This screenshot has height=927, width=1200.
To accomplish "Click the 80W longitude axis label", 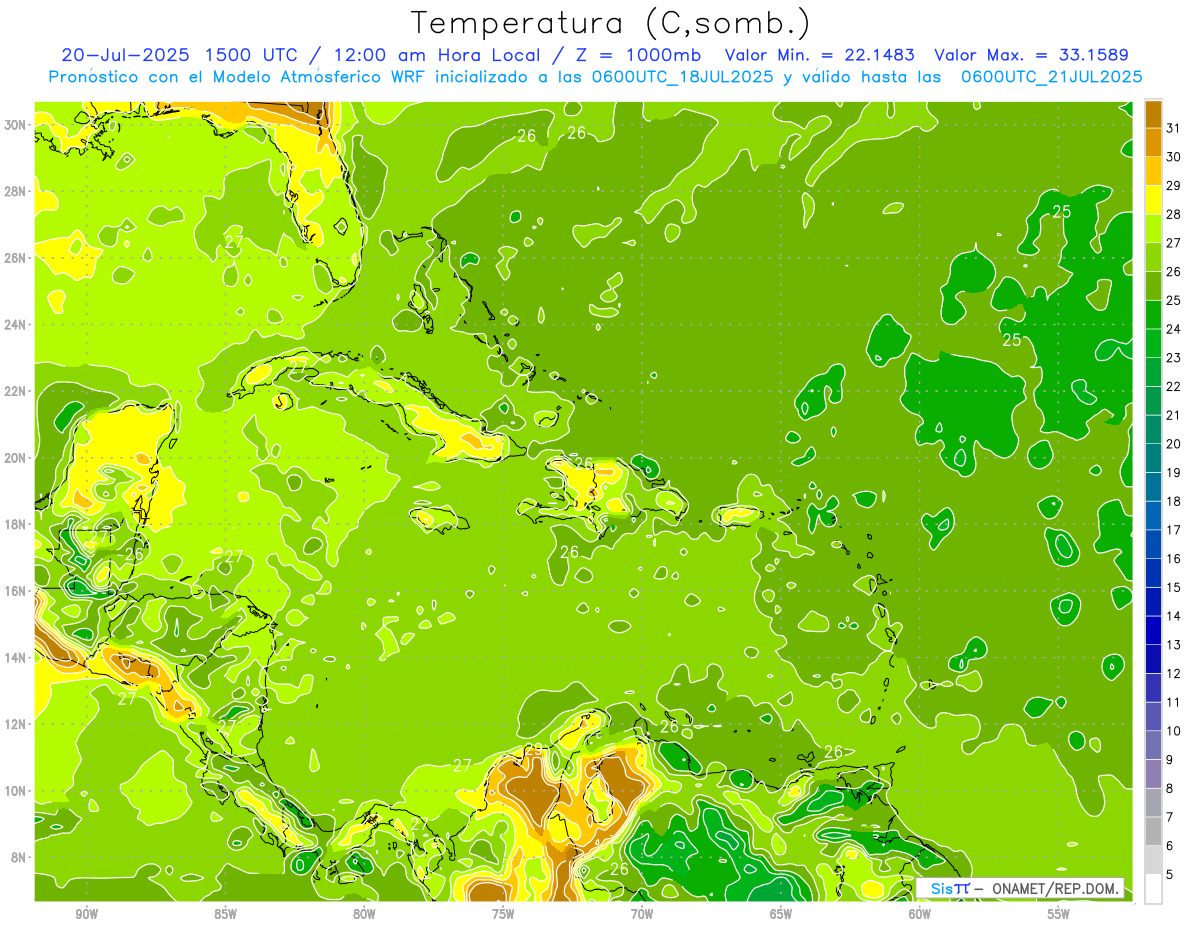I will [x=364, y=914].
